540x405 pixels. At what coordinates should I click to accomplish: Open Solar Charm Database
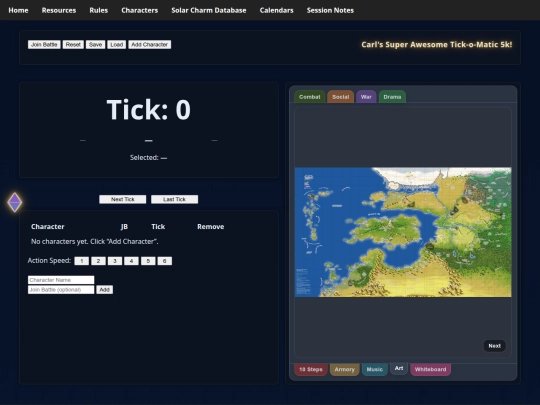coord(209,10)
